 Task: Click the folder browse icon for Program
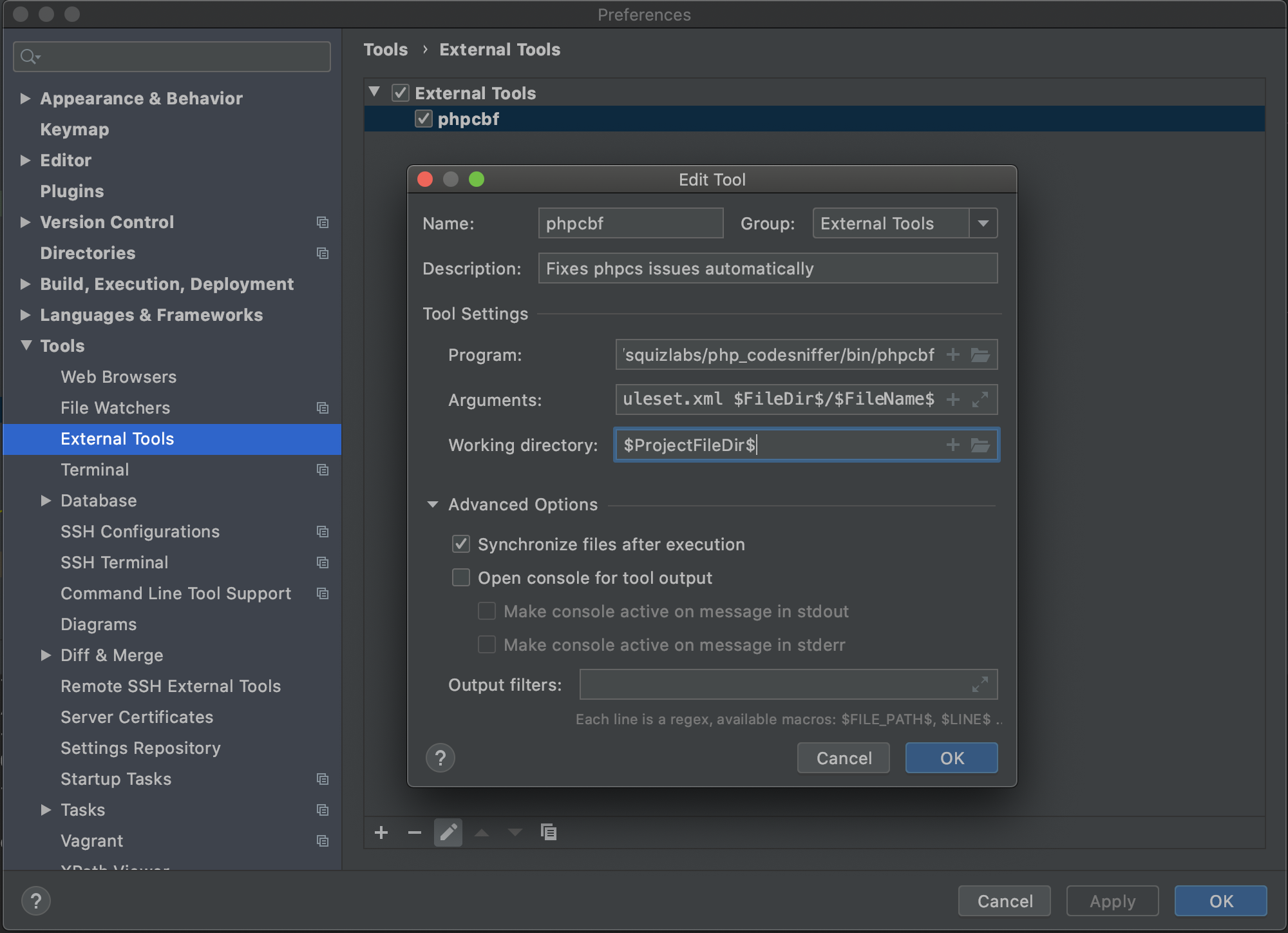tap(980, 355)
